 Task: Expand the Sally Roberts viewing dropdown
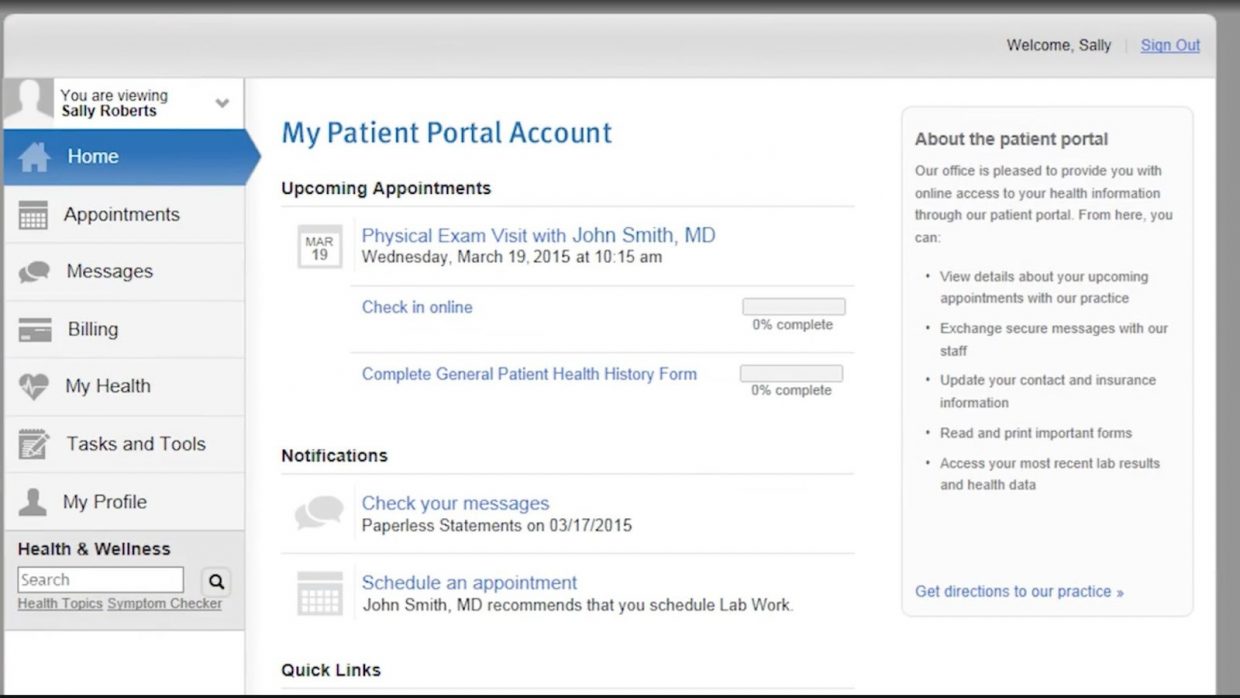[x=220, y=102]
